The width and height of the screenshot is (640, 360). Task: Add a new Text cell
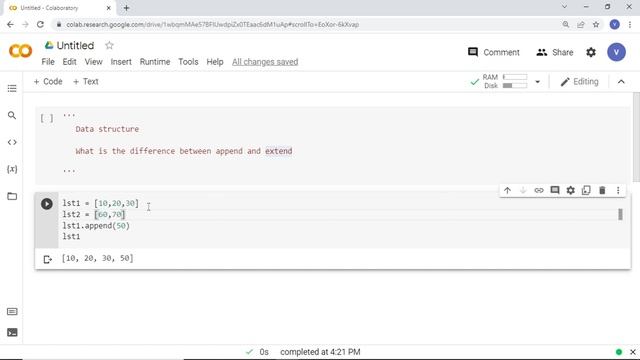click(86, 82)
